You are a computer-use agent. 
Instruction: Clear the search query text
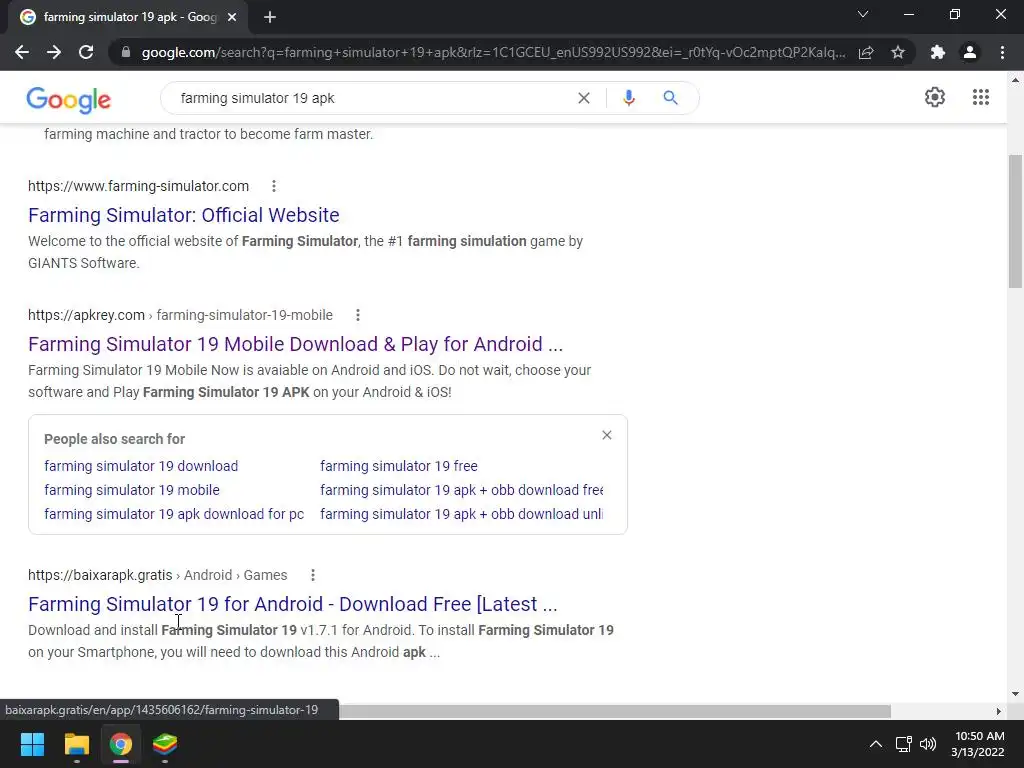click(x=584, y=98)
